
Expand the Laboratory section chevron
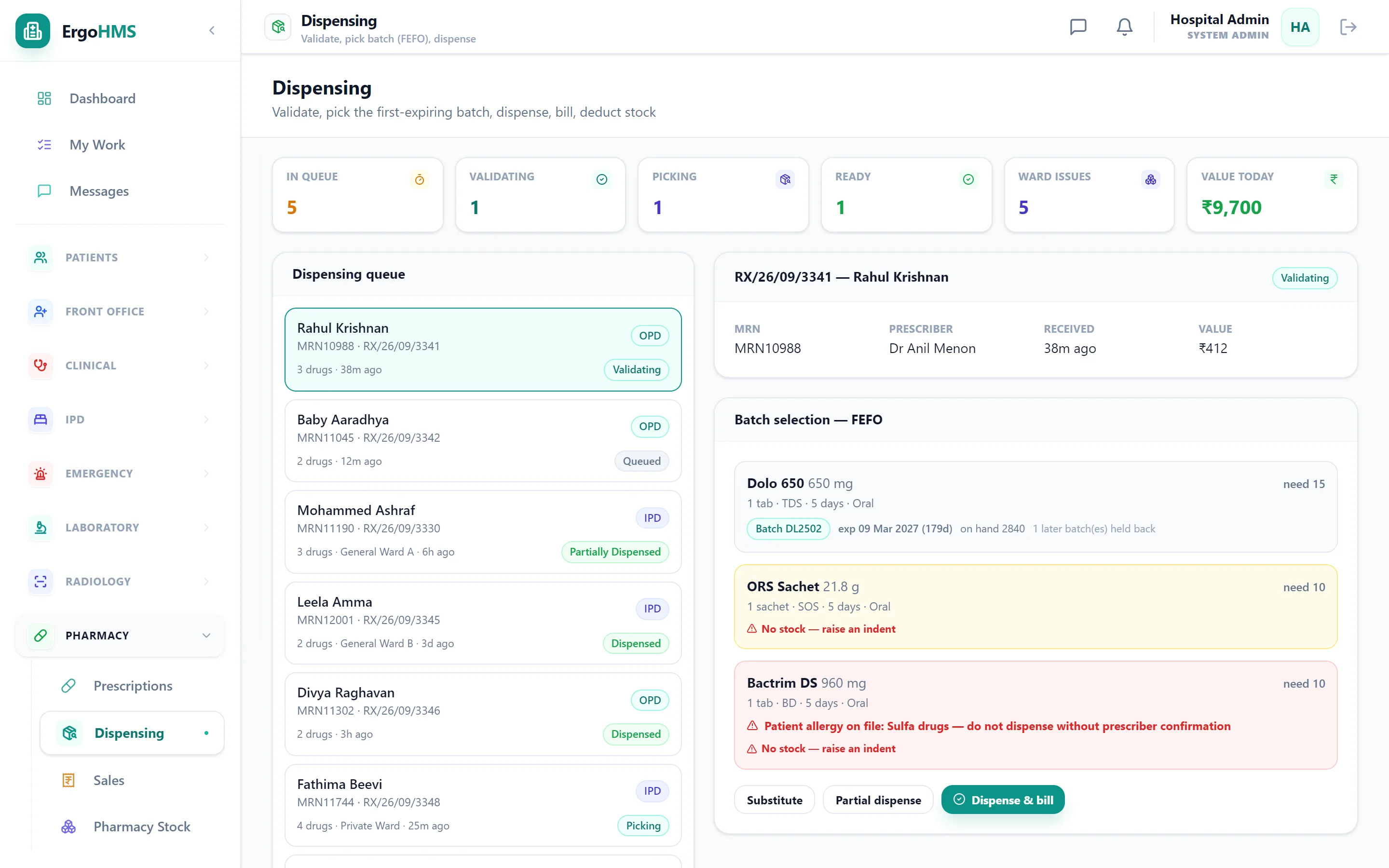coord(206,527)
